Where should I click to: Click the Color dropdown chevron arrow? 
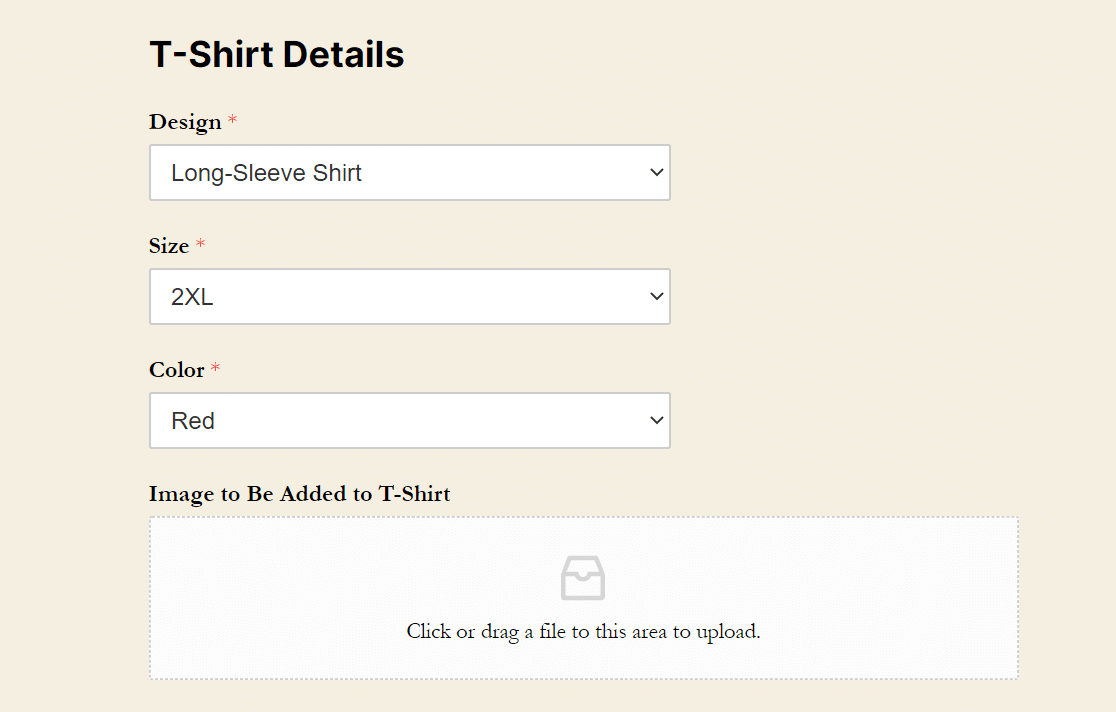pos(656,420)
